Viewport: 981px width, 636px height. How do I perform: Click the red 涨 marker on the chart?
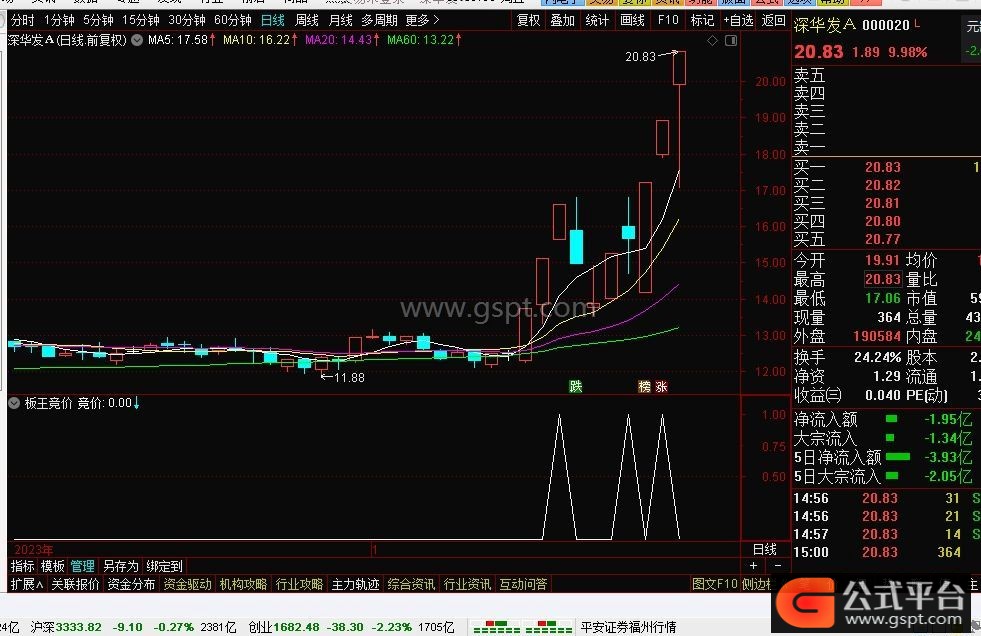[x=661, y=386]
